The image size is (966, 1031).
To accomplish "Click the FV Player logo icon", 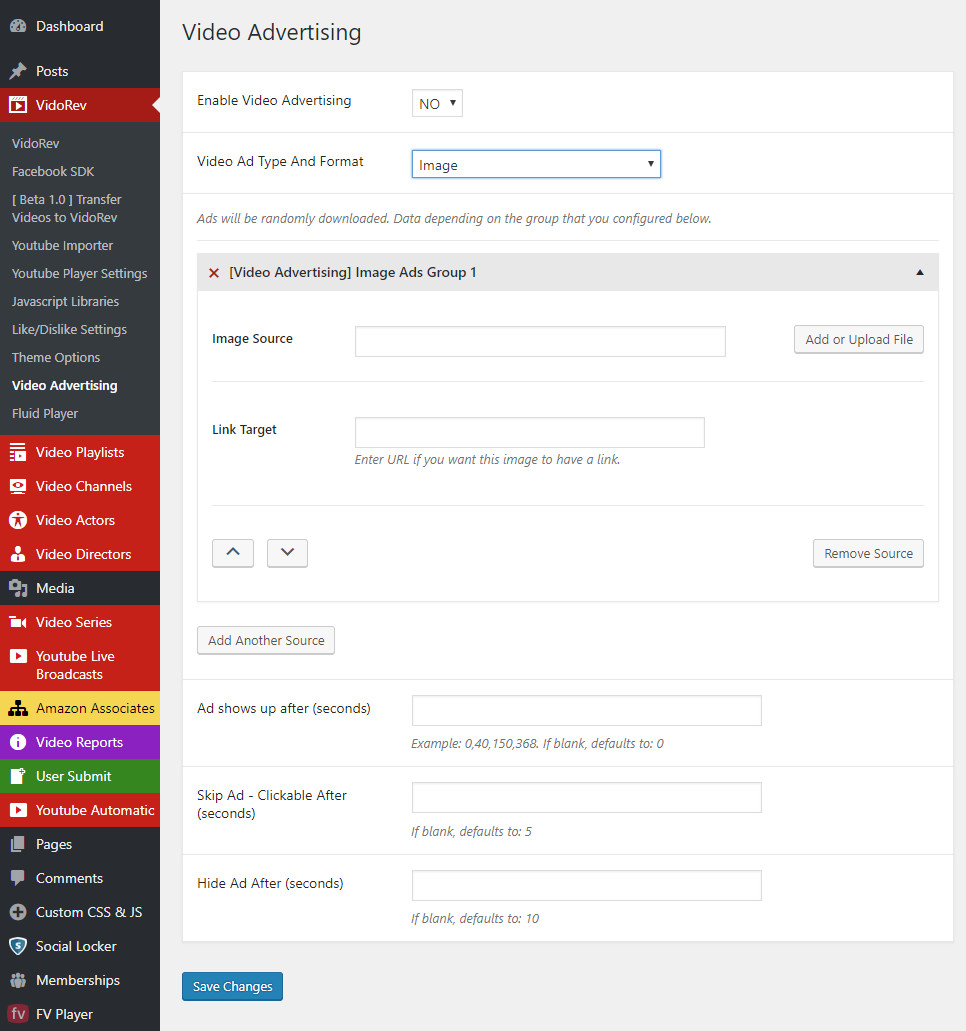I will pos(18,1014).
